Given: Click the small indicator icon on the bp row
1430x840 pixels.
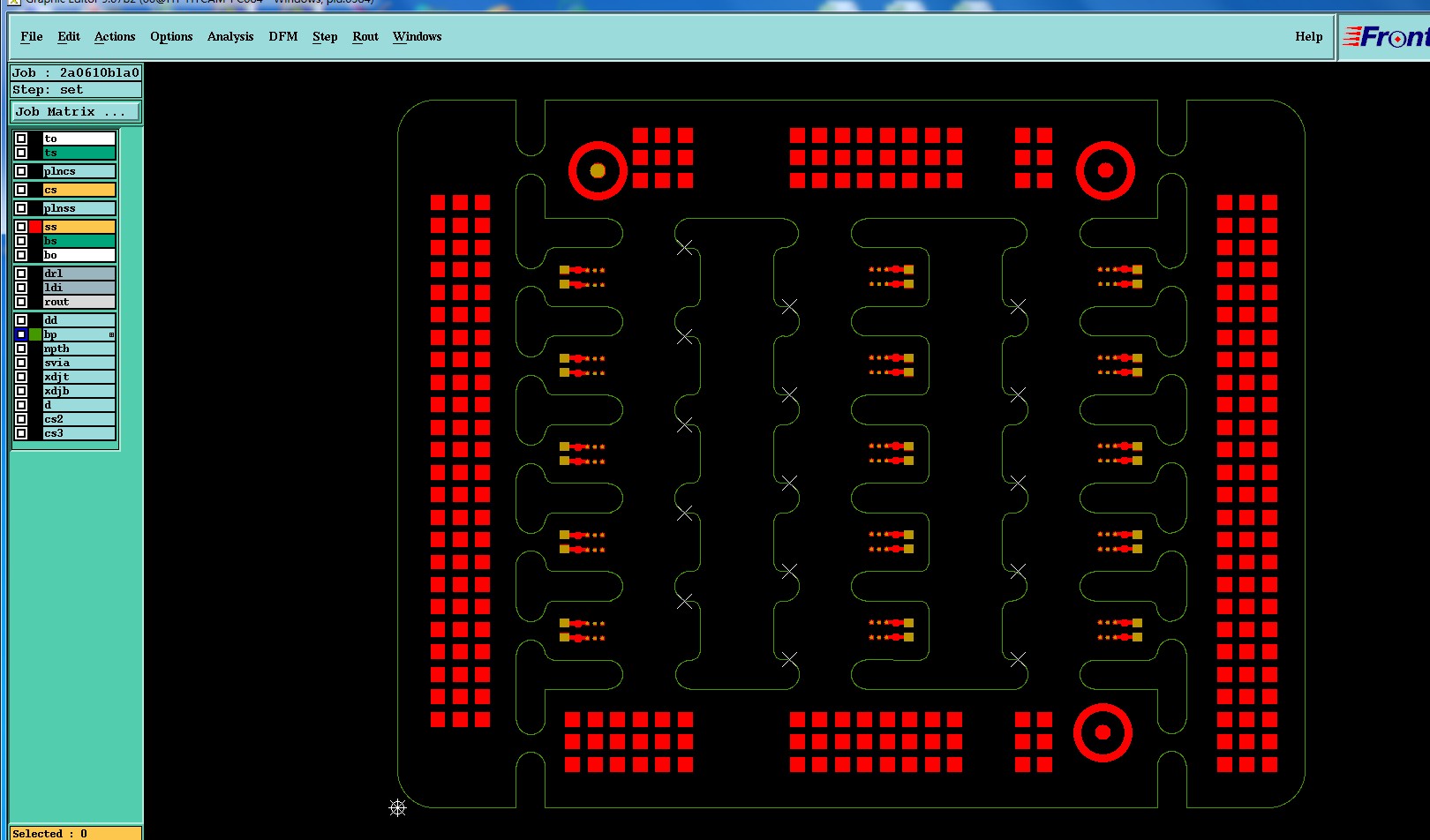Looking at the screenshot, I should [111, 335].
